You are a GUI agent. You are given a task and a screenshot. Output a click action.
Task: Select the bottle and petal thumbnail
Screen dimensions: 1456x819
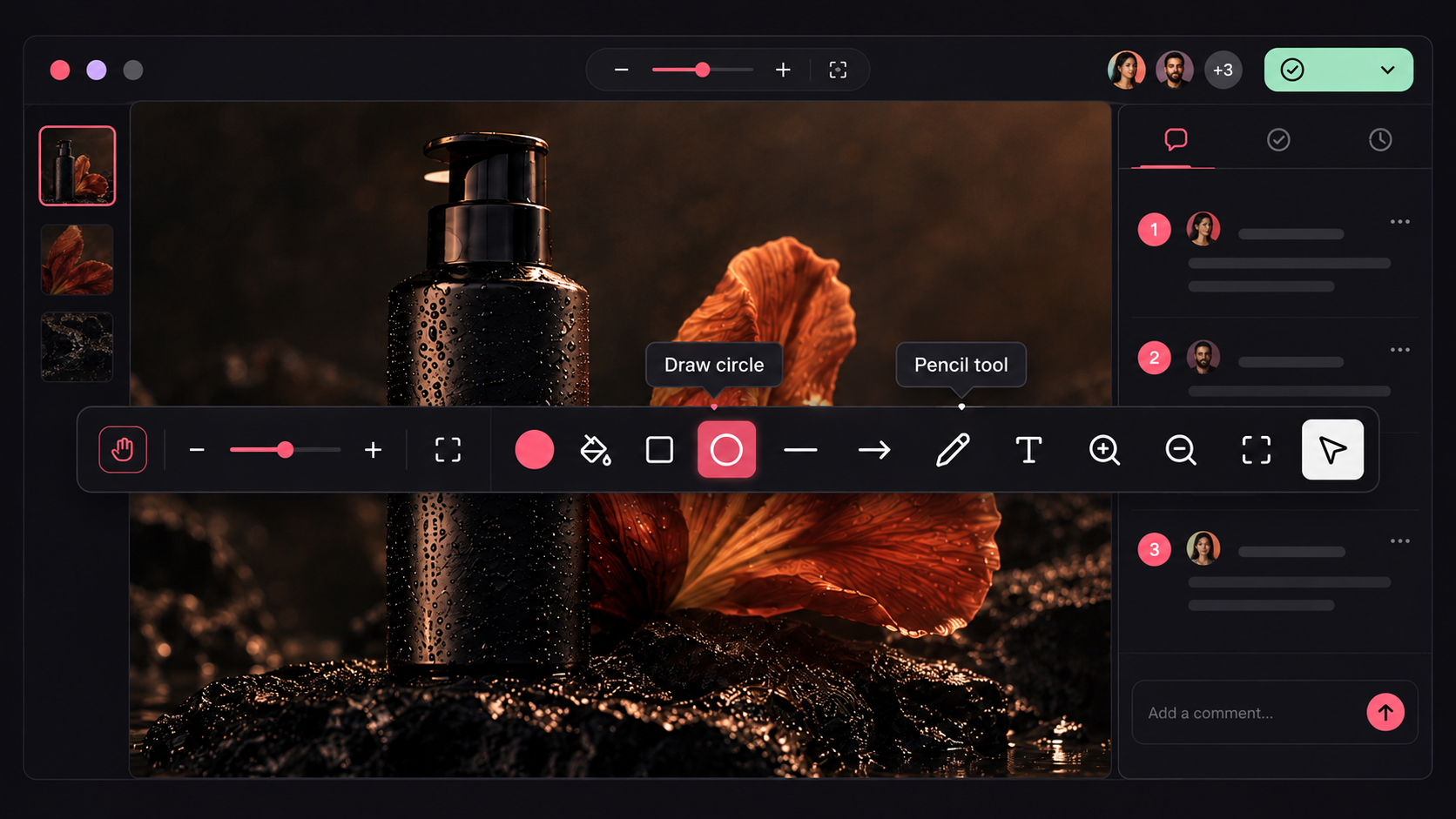pyautogui.click(x=78, y=166)
